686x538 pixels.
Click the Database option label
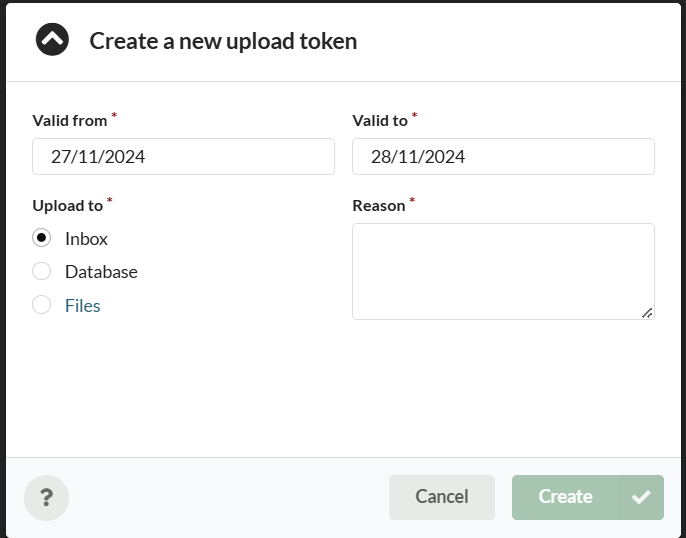tap(101, 272)
